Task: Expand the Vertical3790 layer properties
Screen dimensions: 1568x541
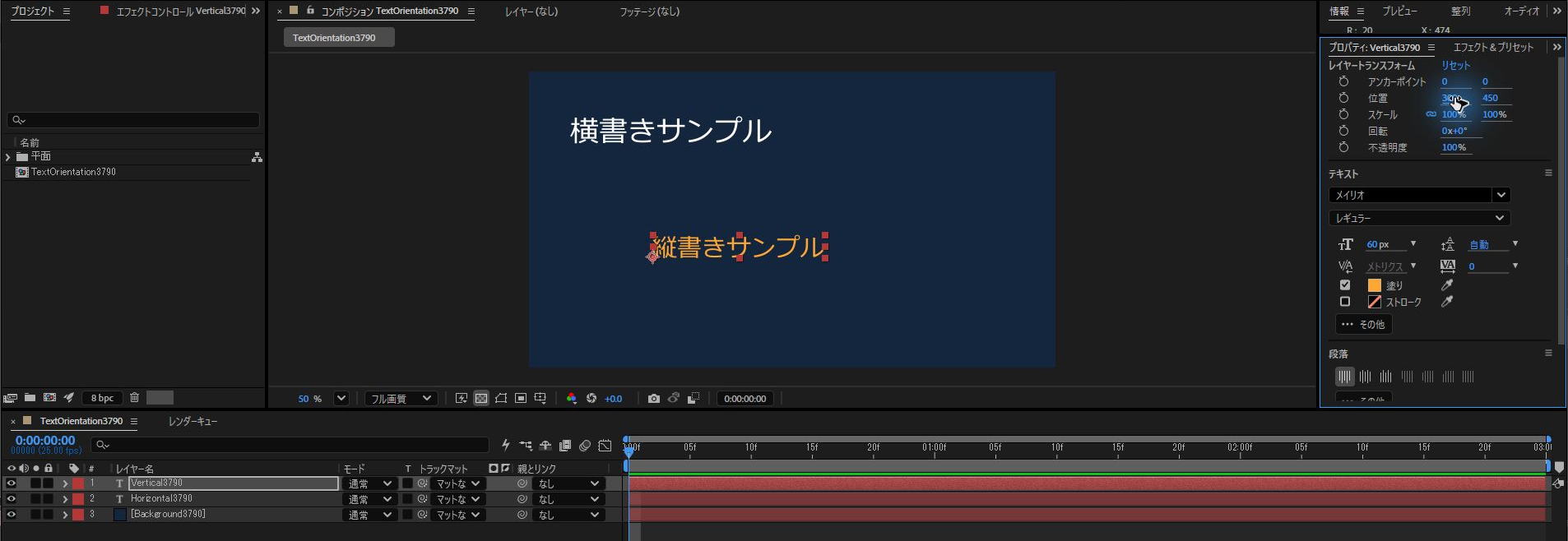Action: click(x=65, y=483)
